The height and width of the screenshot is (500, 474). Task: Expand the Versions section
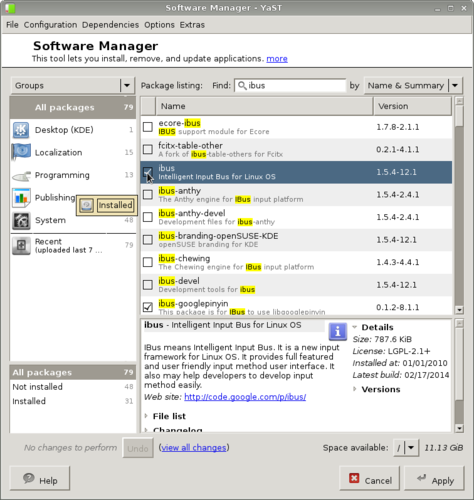click(354, 389)
